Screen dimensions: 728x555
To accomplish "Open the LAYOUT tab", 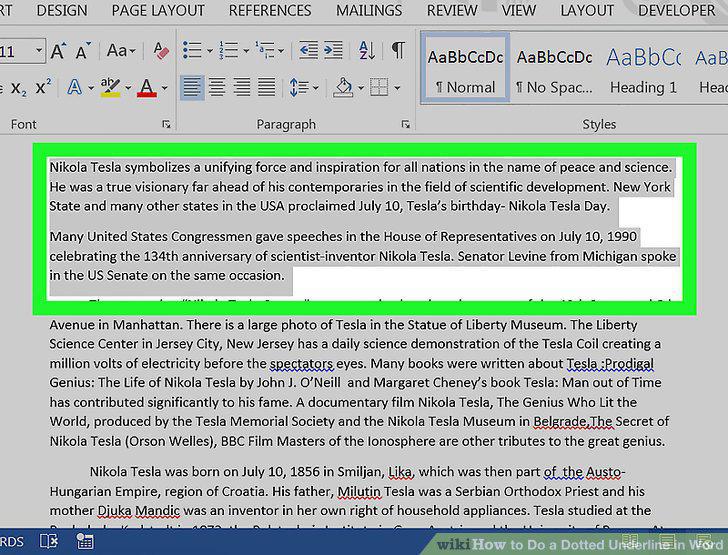I will 587,10.
